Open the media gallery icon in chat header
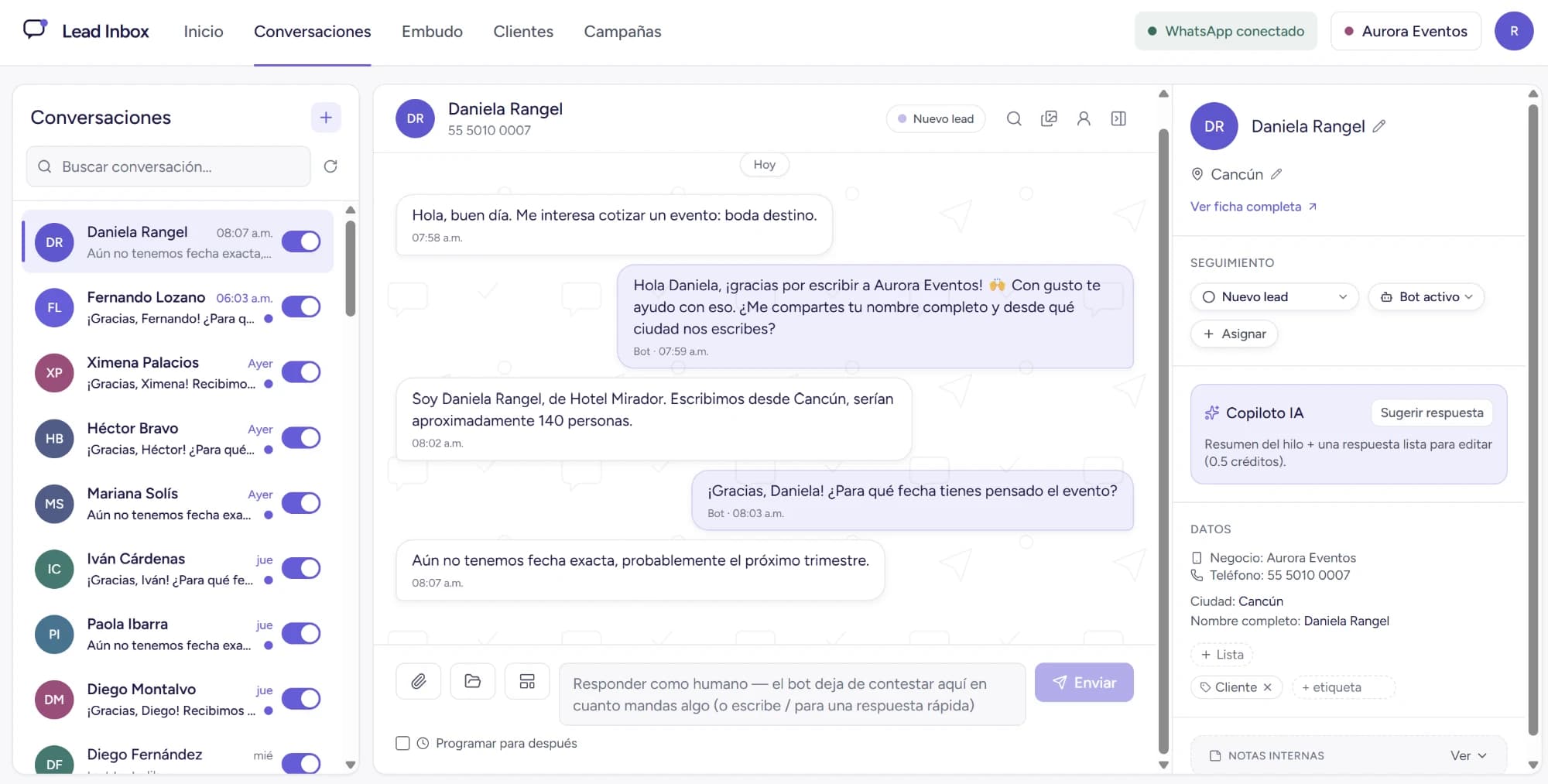Viewport: 1548px width, 784px height. tap(1049, 118)
